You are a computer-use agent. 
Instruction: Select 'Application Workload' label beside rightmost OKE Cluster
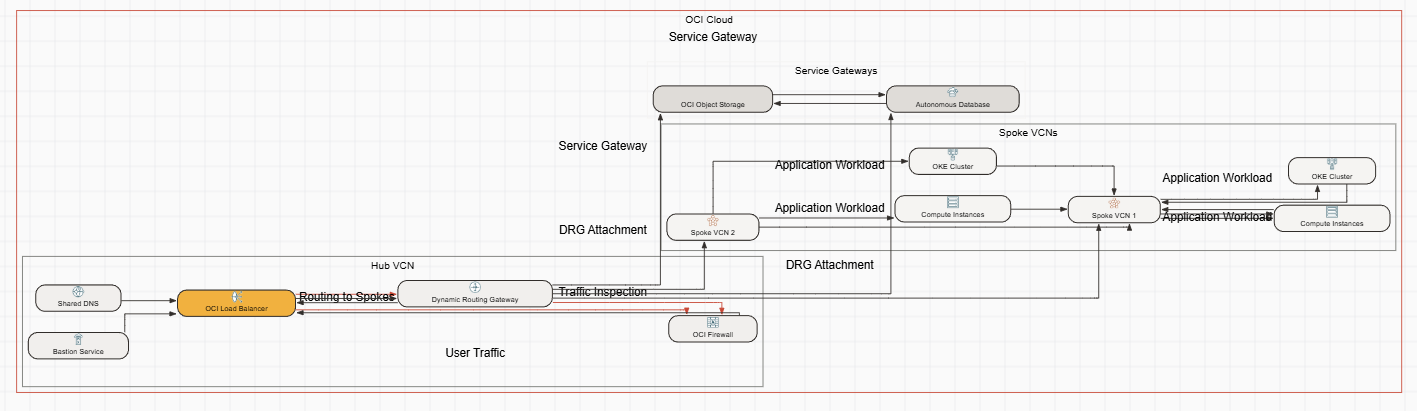pyautogui.click(x=1217, y=178)
